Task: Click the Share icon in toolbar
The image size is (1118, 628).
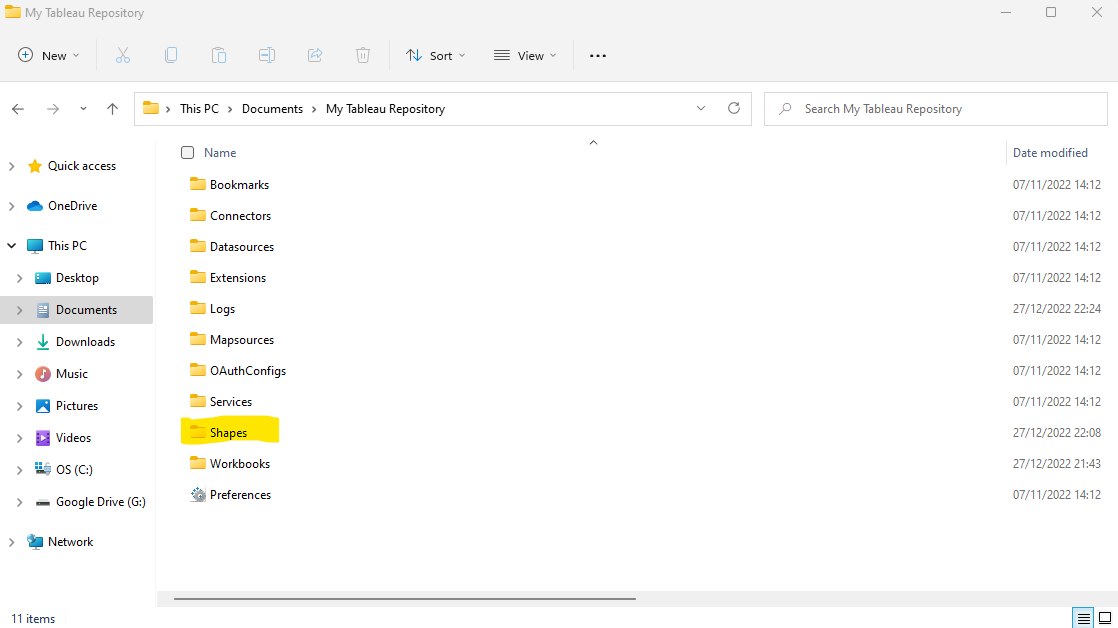Action: coord(315,56)
